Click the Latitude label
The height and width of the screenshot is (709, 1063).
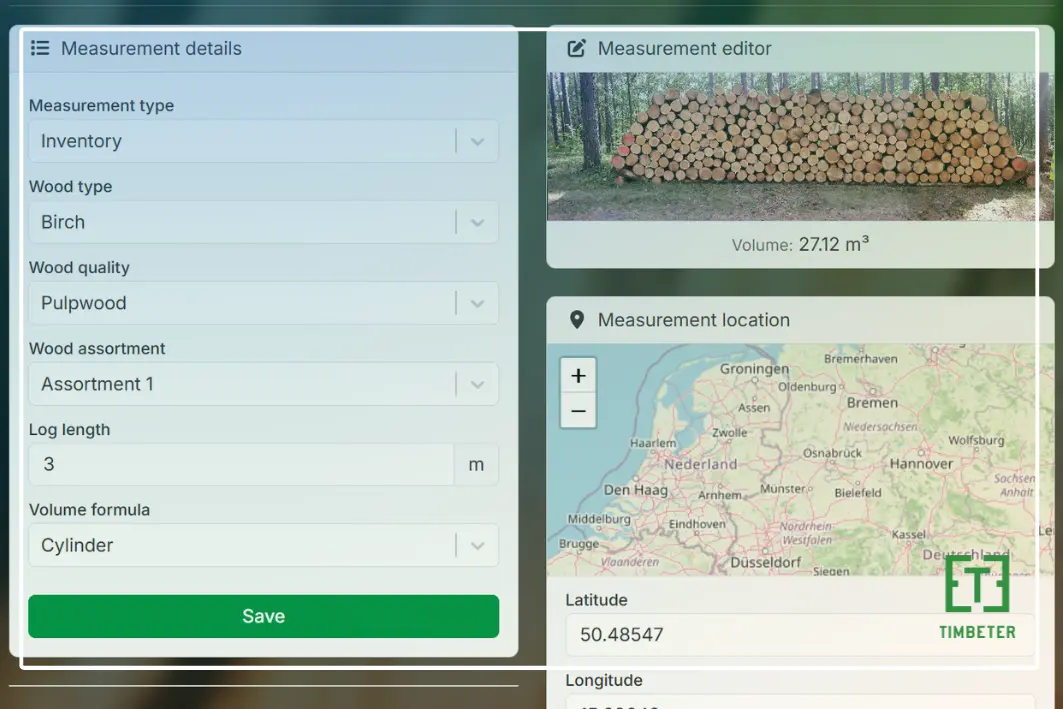coord(597,600)
